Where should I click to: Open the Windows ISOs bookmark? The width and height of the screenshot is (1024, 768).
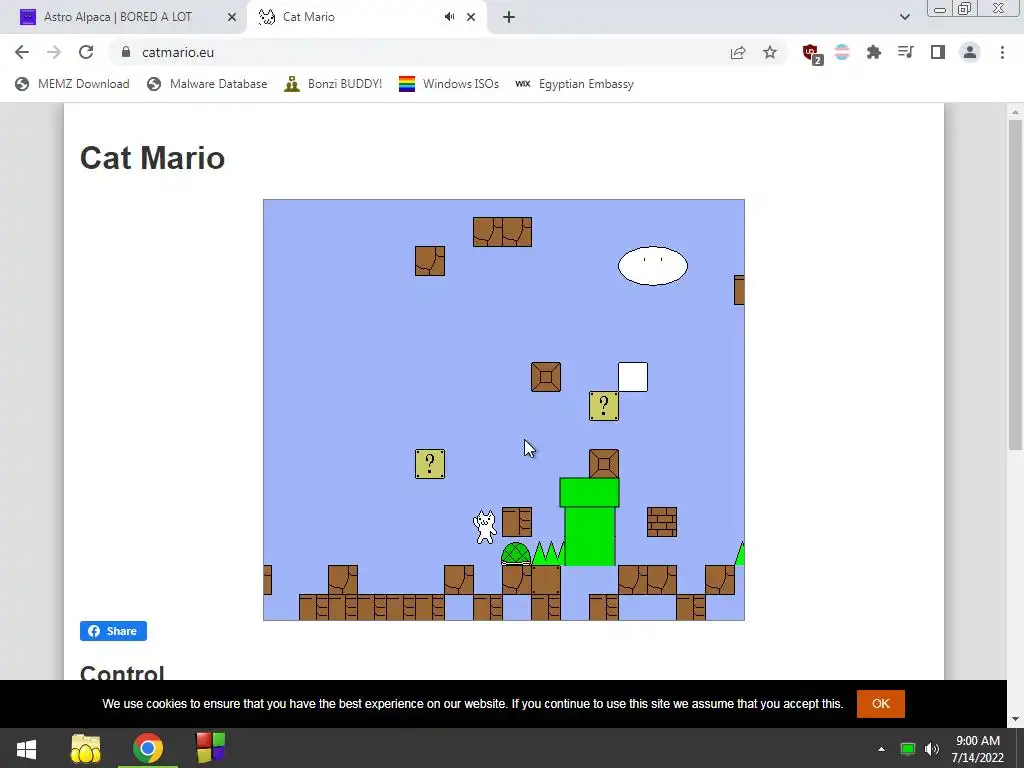[449, 84]
